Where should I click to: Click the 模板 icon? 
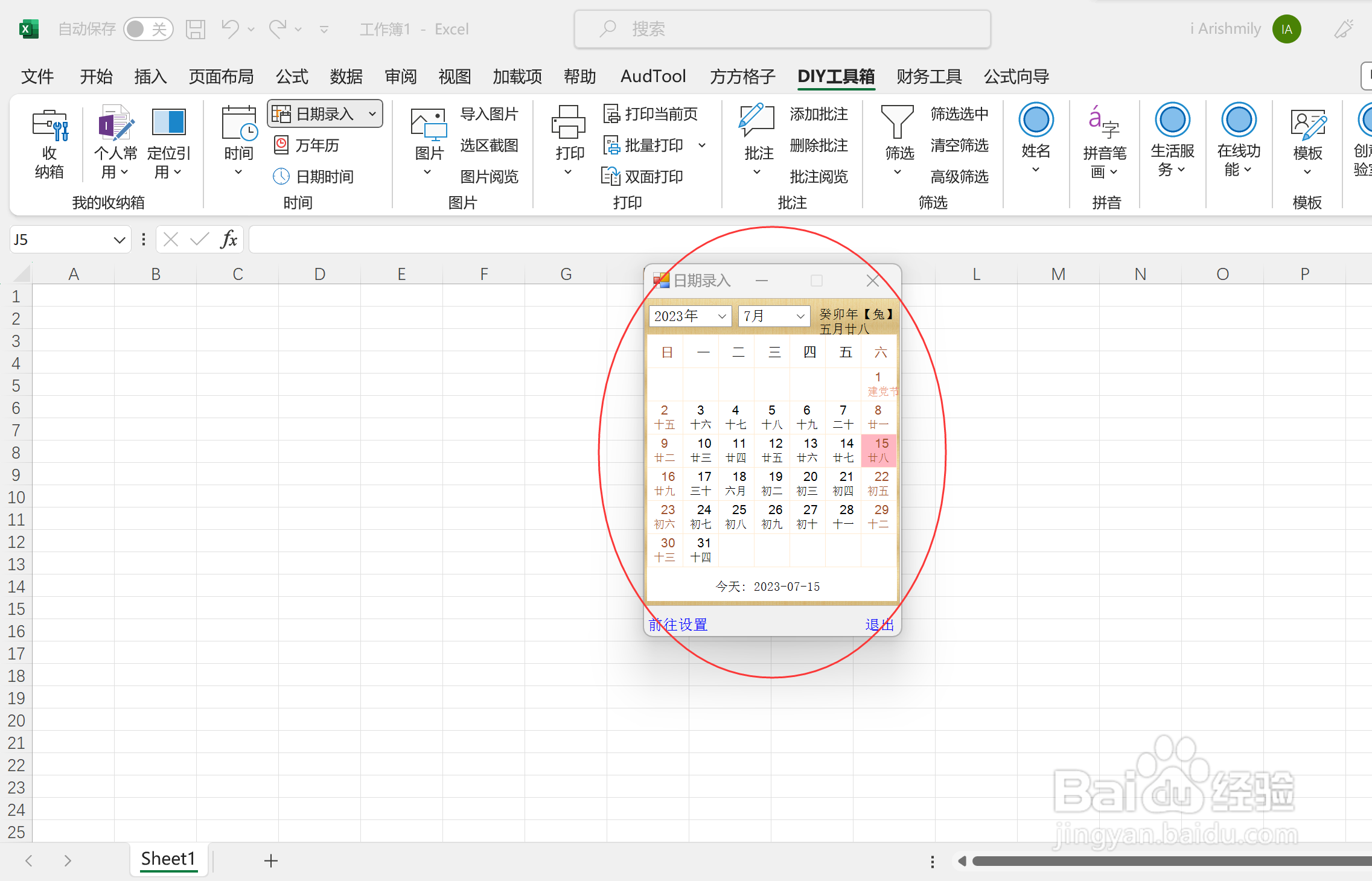pos(1307,124)
